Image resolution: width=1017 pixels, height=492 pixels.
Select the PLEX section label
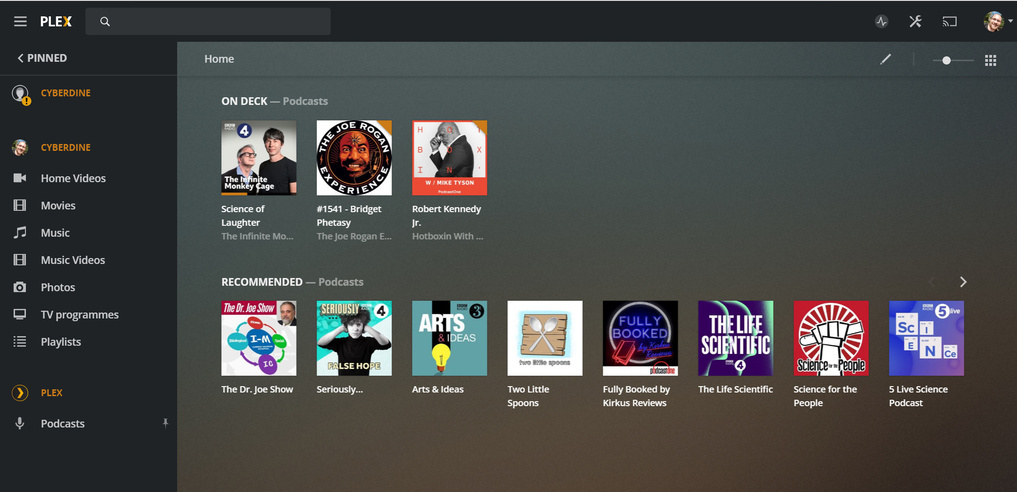52,393
